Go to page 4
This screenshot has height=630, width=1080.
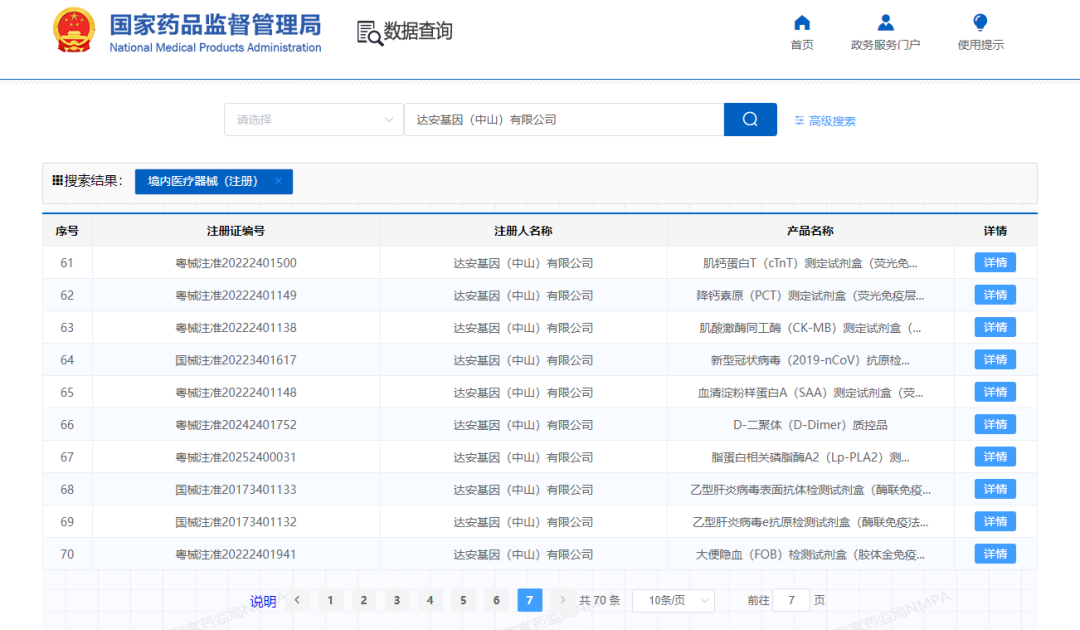[430, 600]
